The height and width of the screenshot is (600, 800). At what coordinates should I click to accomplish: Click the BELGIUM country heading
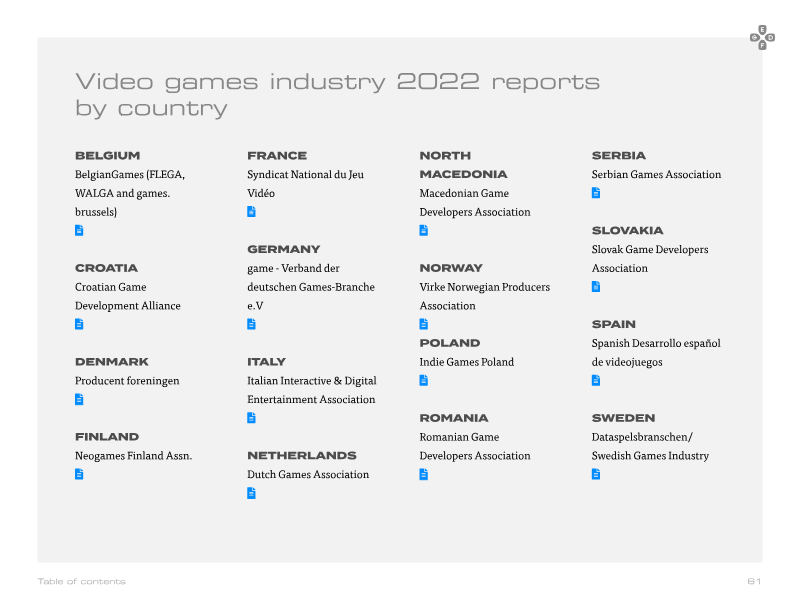coord(108,156)
